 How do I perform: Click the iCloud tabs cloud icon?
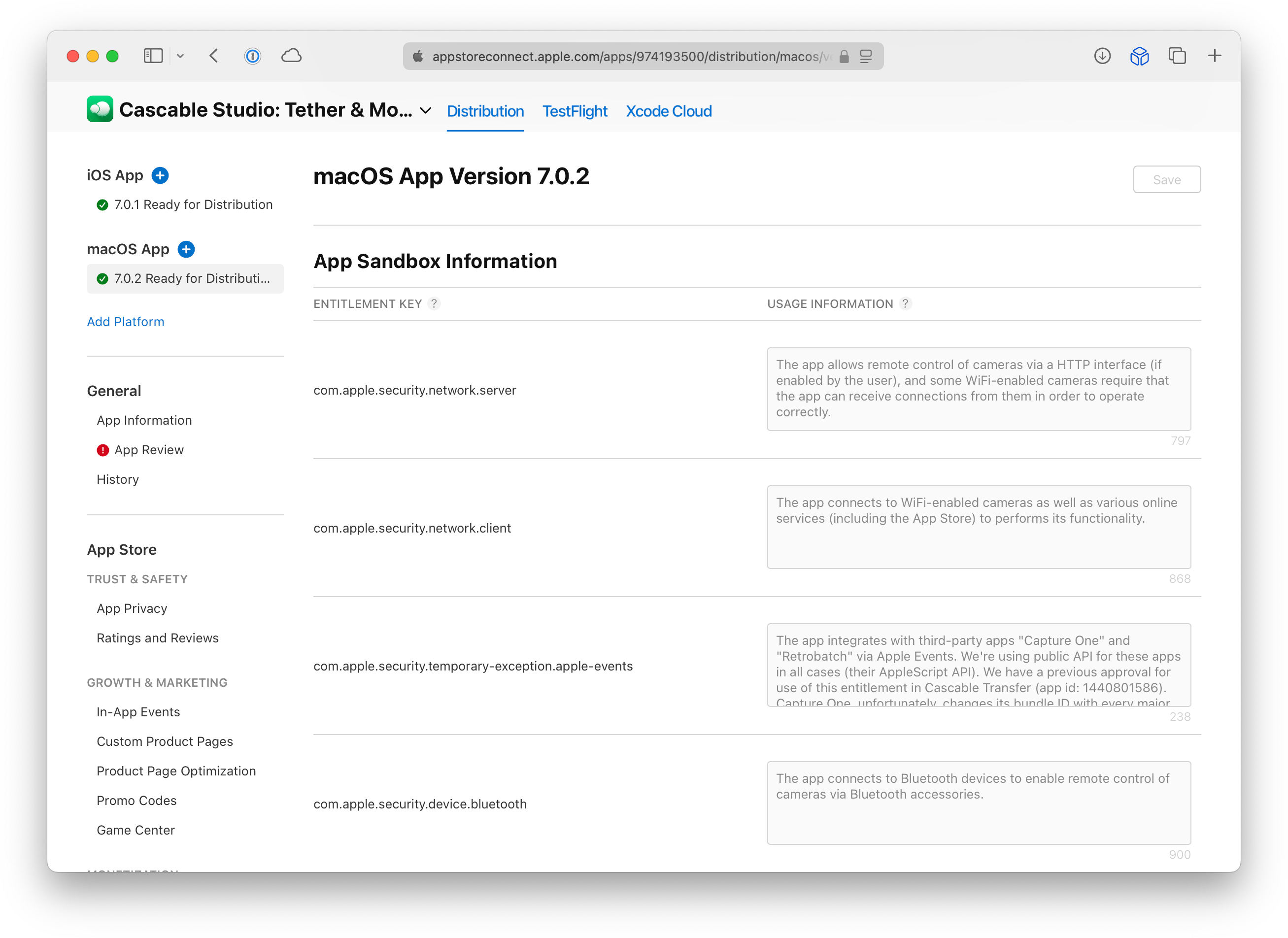[x=291, y=56]
